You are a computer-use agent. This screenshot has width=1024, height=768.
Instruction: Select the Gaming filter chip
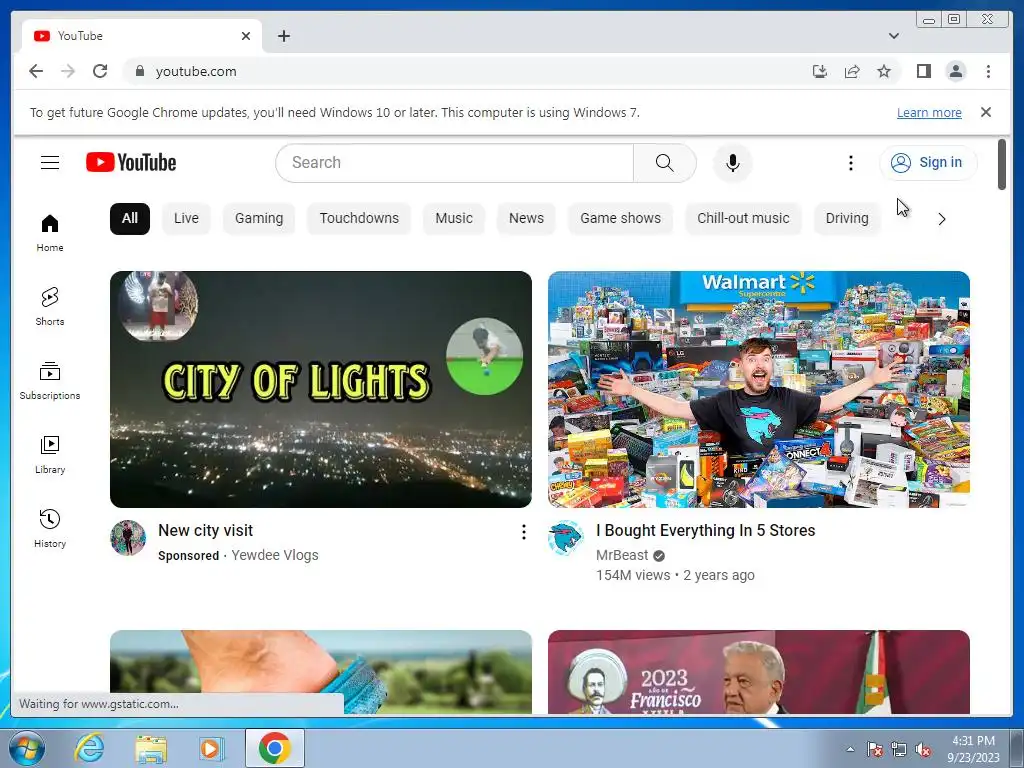pyautogui.click(x=259, y=219)
